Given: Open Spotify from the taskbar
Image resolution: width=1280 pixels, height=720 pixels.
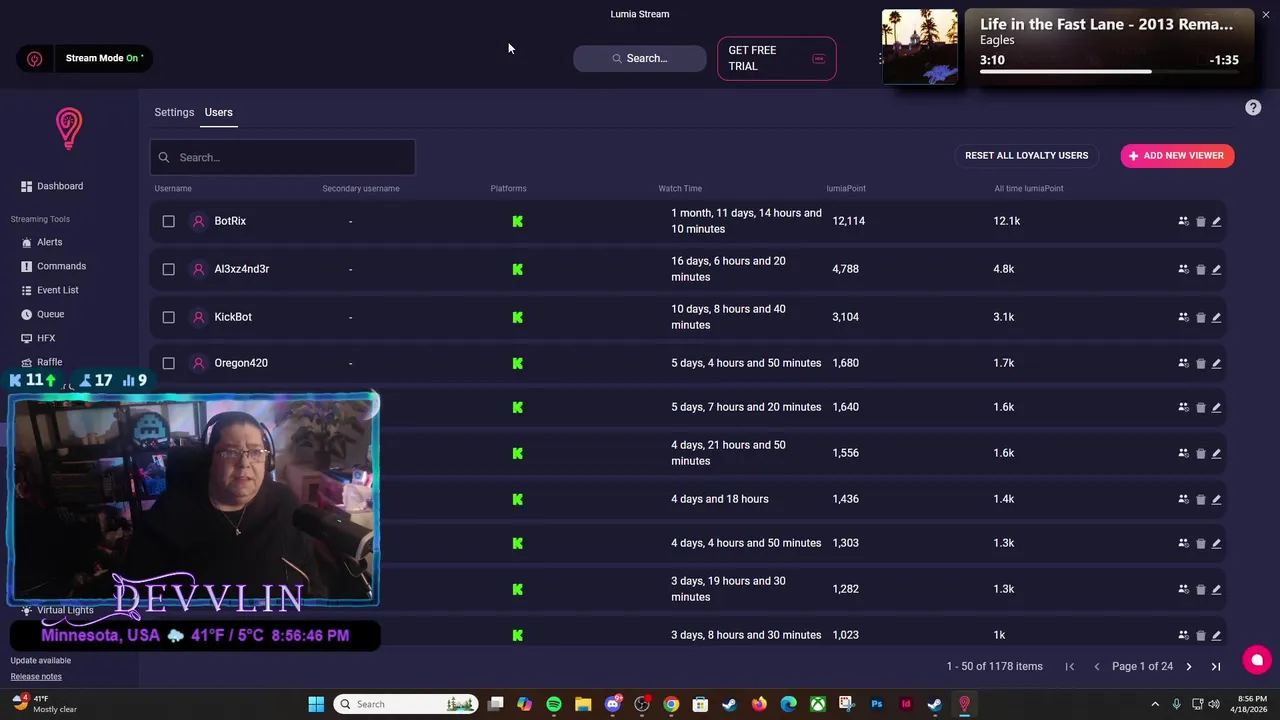Looking at the screenshot, I should [554, 704].
